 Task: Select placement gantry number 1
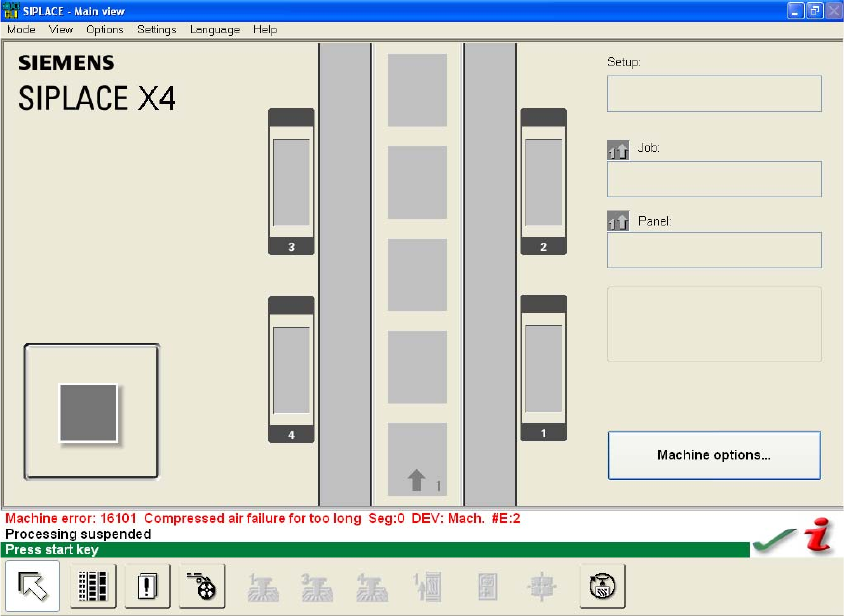544,368
